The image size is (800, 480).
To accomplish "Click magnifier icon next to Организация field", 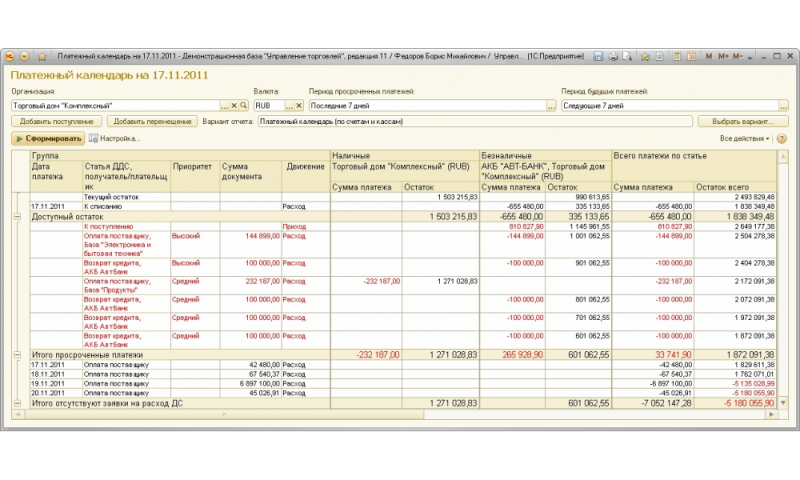I will (243, 105).
